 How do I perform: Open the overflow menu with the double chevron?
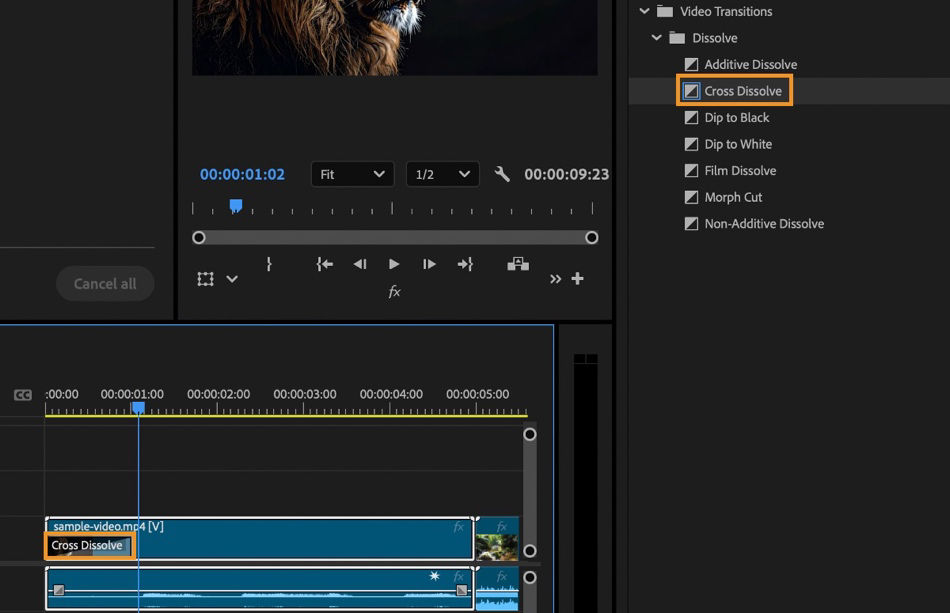[x=556, y=279]
